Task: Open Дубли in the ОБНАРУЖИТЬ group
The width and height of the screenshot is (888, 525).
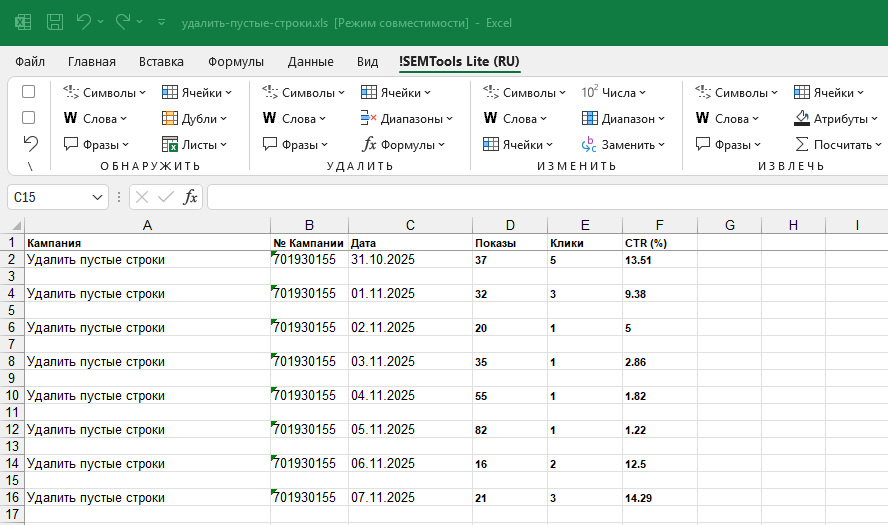Action: 196,118
